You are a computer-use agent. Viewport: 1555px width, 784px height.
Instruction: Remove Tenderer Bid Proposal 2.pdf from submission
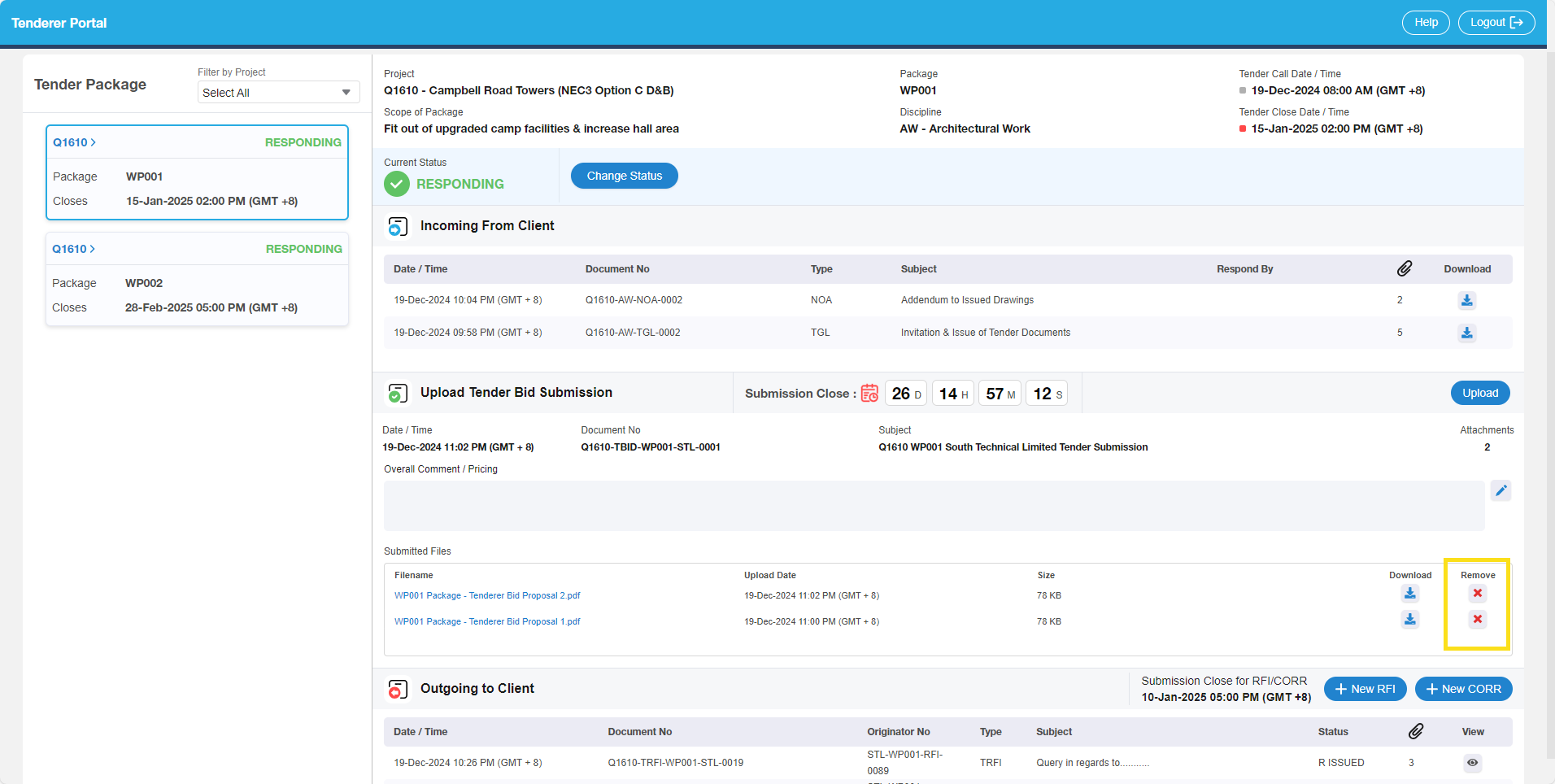coord(1478,594)
